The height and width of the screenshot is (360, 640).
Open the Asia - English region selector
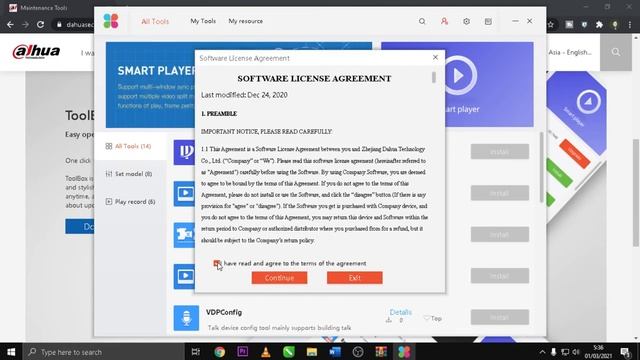point(570,52)
